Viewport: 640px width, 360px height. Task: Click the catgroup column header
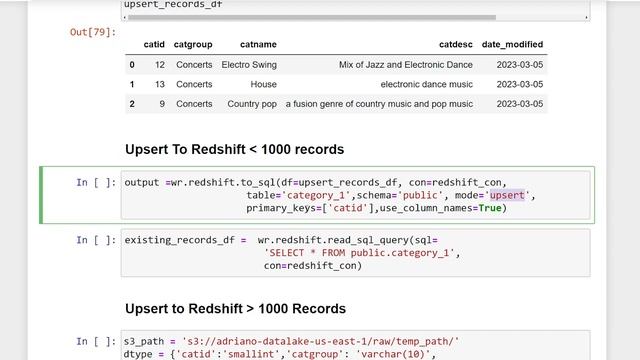tap(193, 44)
